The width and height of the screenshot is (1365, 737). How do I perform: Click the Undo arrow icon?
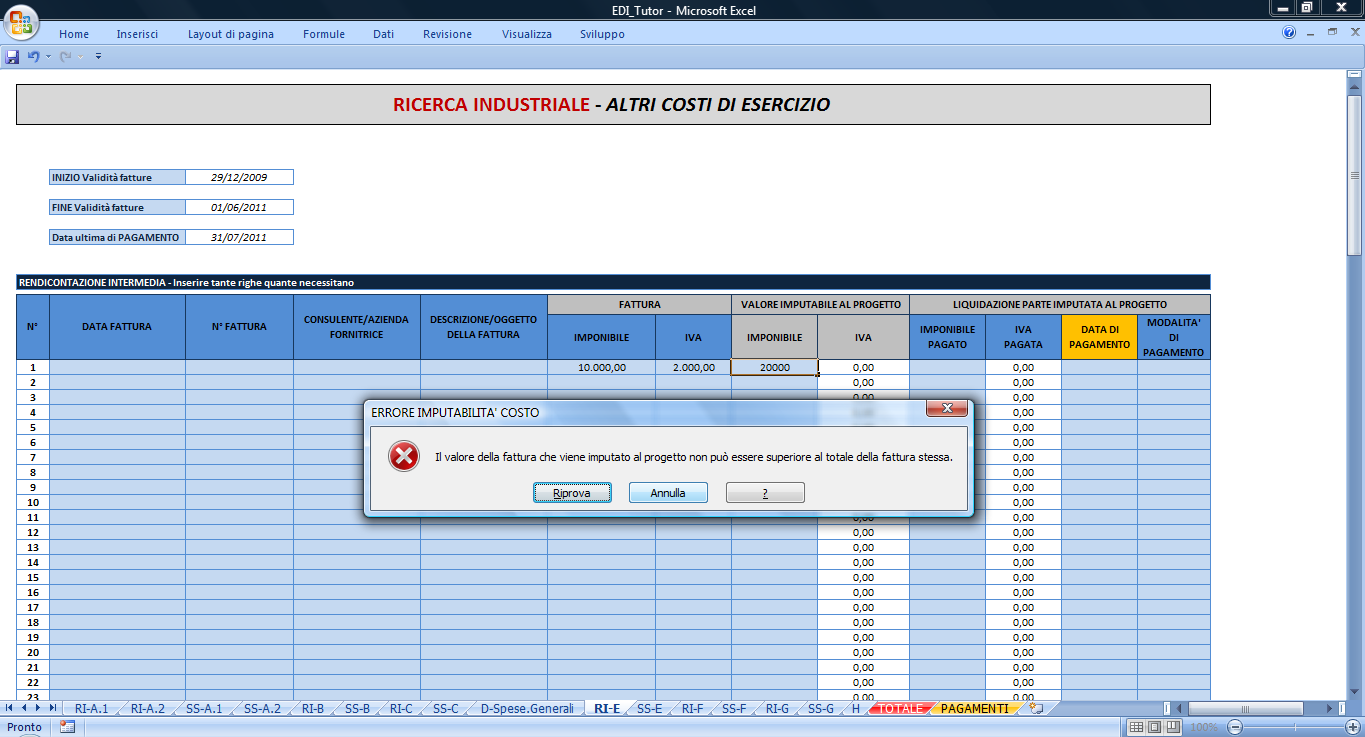pyautogui.click(x=33, y=57)
